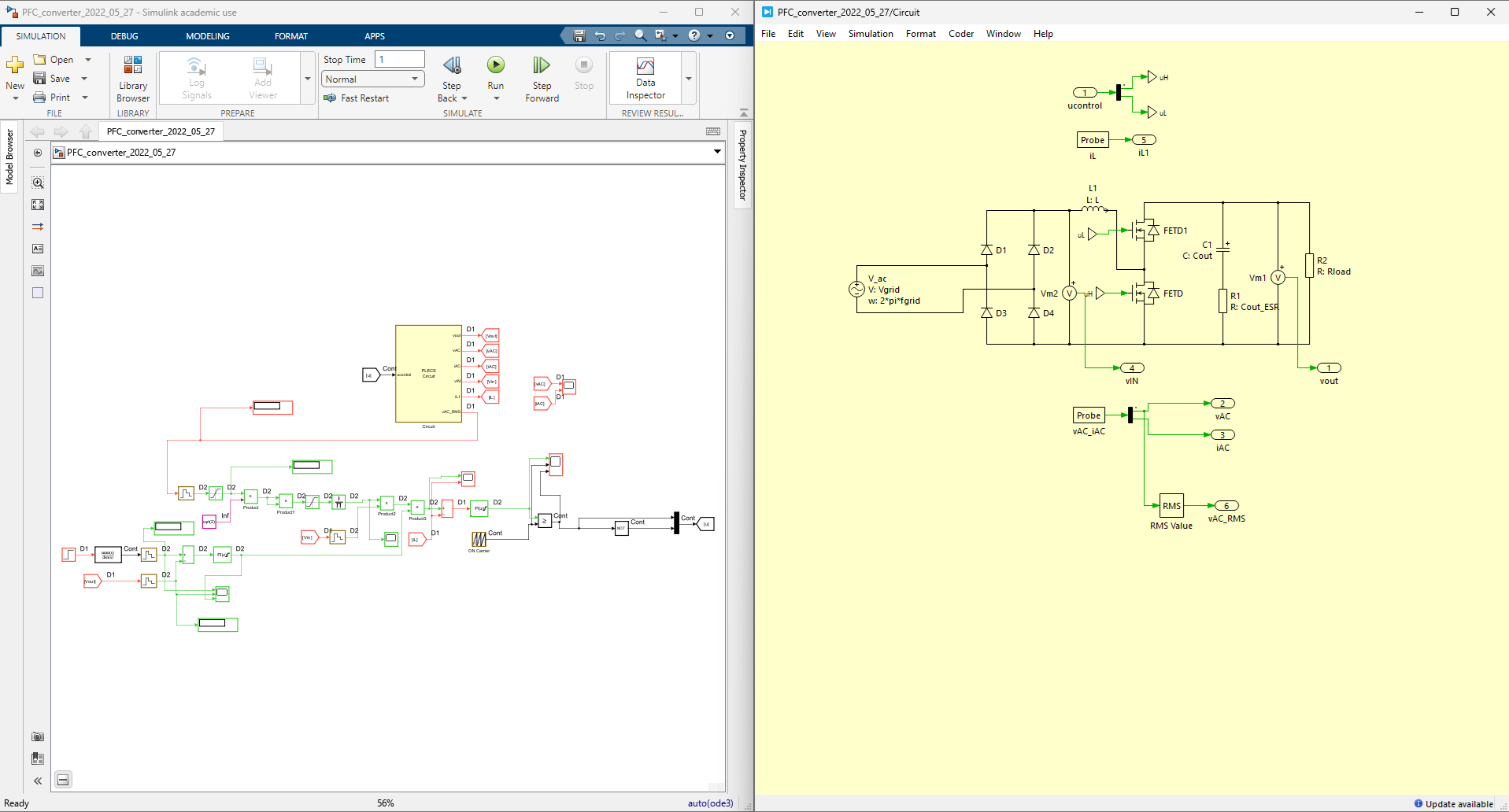Click the Fast Restart button
This screenshot has width=1509, height=812.
357,98
